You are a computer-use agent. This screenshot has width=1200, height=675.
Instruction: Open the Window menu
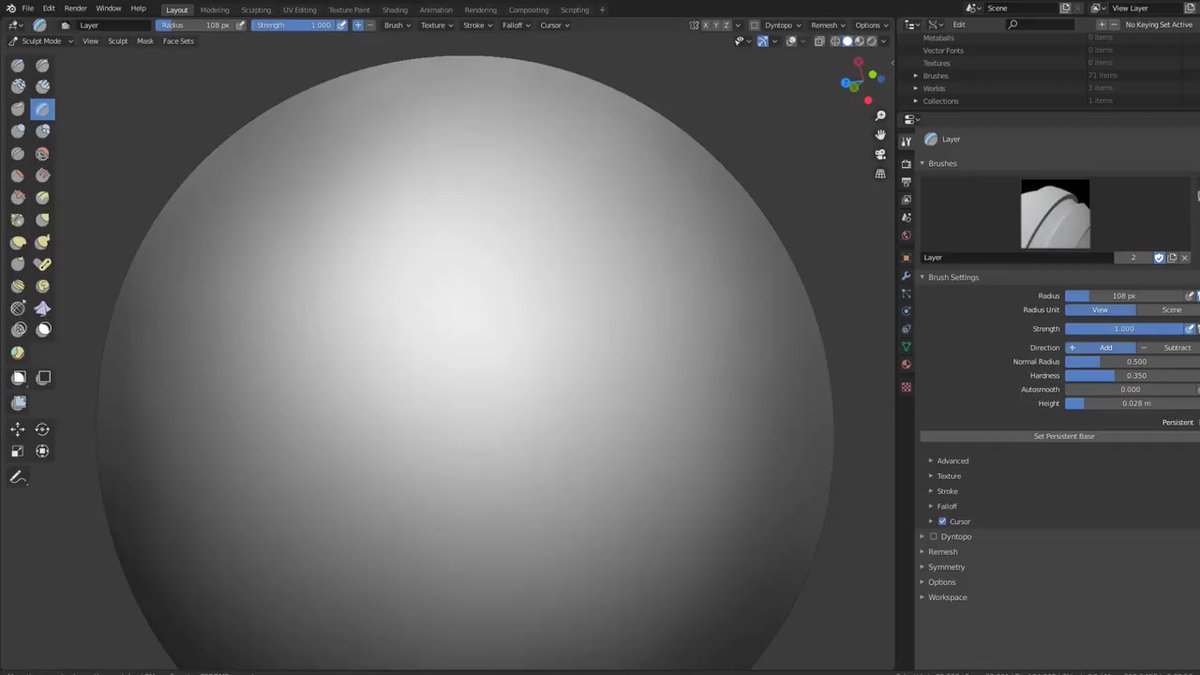tap(108, 8)
